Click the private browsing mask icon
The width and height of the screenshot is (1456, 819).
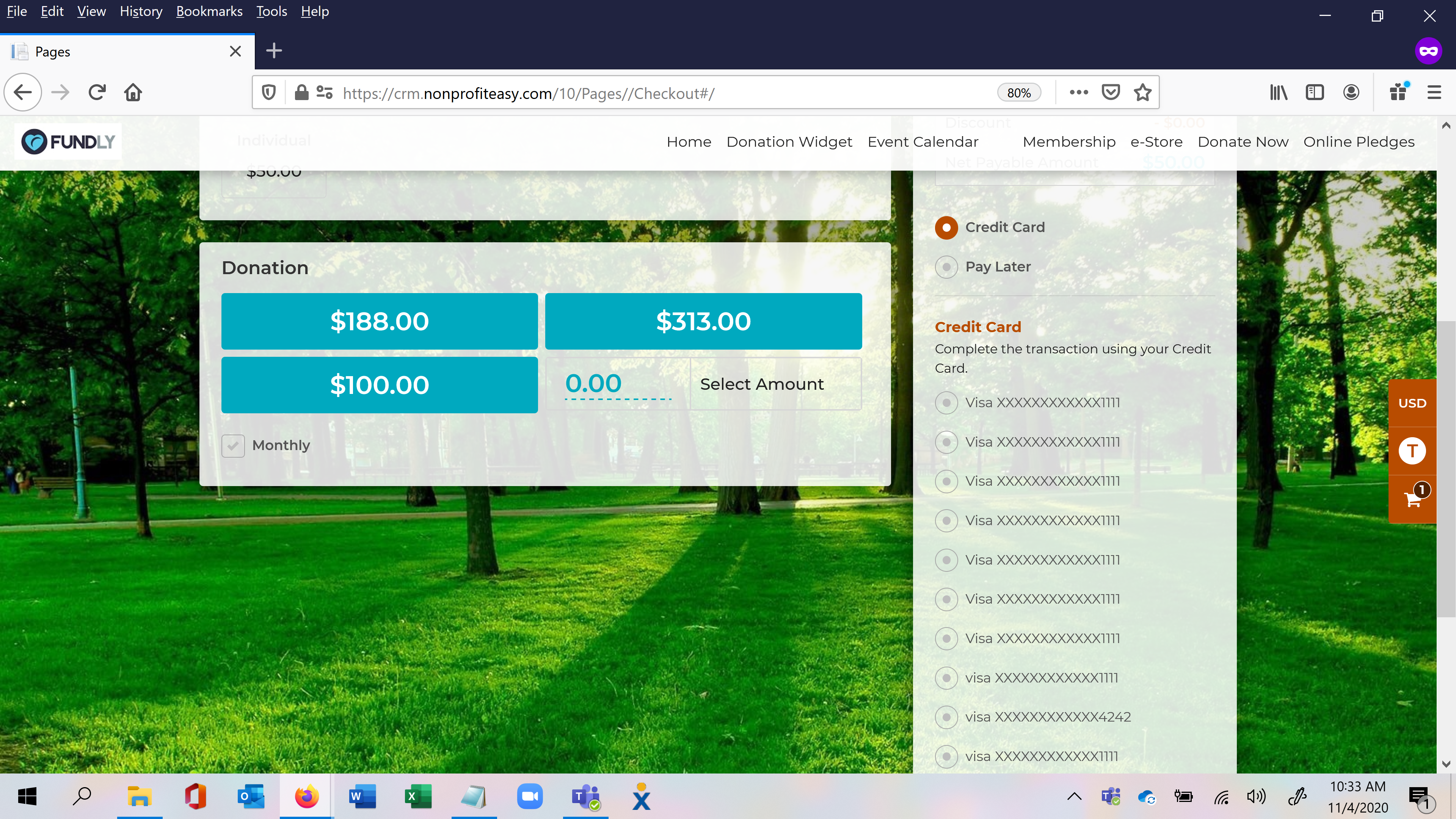tap(1428, 52)
